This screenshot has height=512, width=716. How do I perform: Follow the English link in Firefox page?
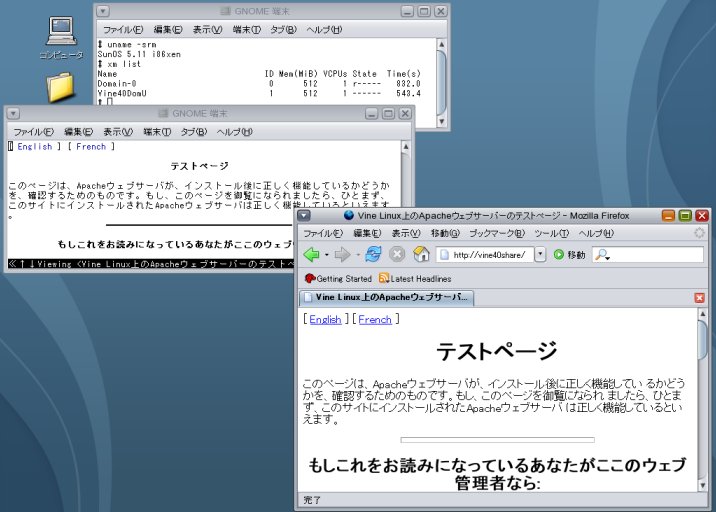(x=325, y=319)
